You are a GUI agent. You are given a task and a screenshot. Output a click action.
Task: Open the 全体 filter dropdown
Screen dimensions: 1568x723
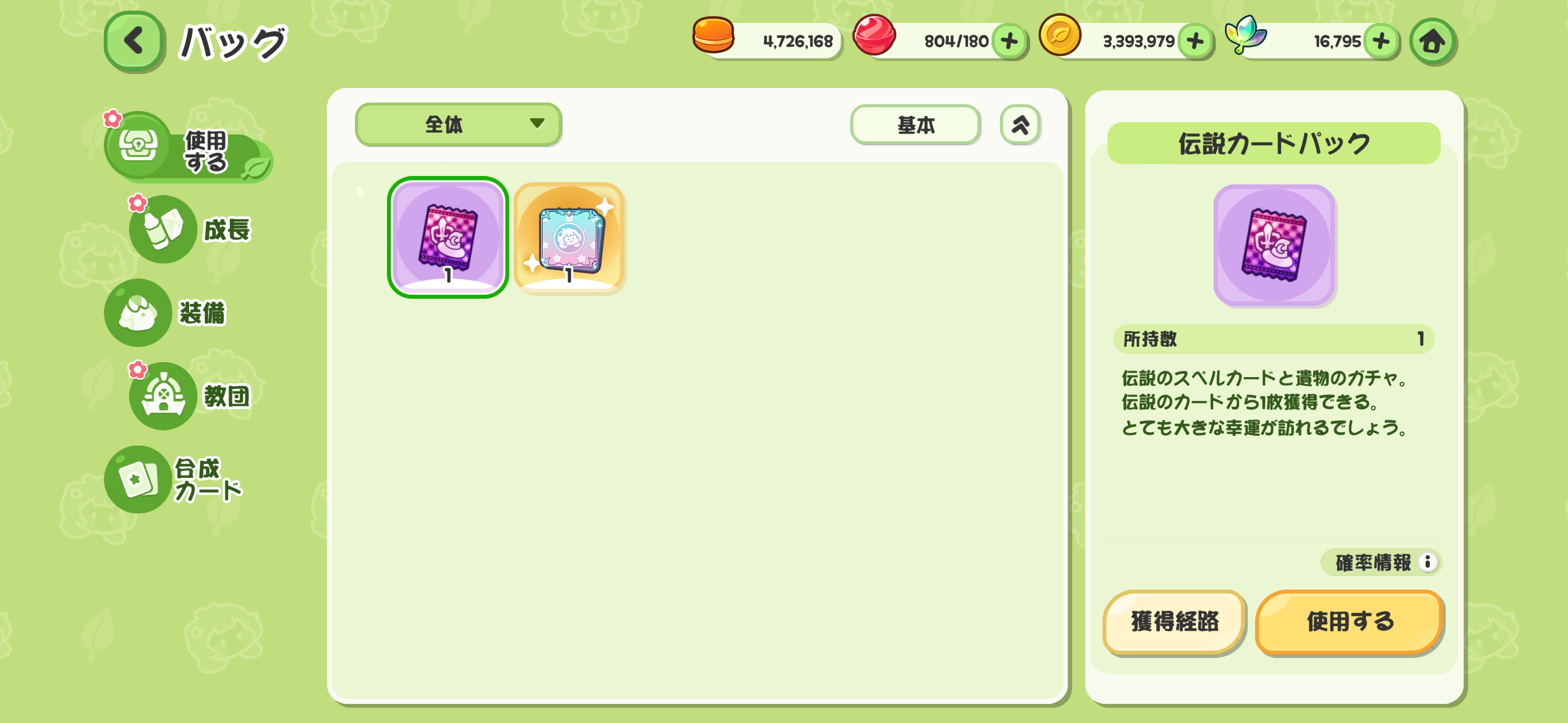click(458, 124)
